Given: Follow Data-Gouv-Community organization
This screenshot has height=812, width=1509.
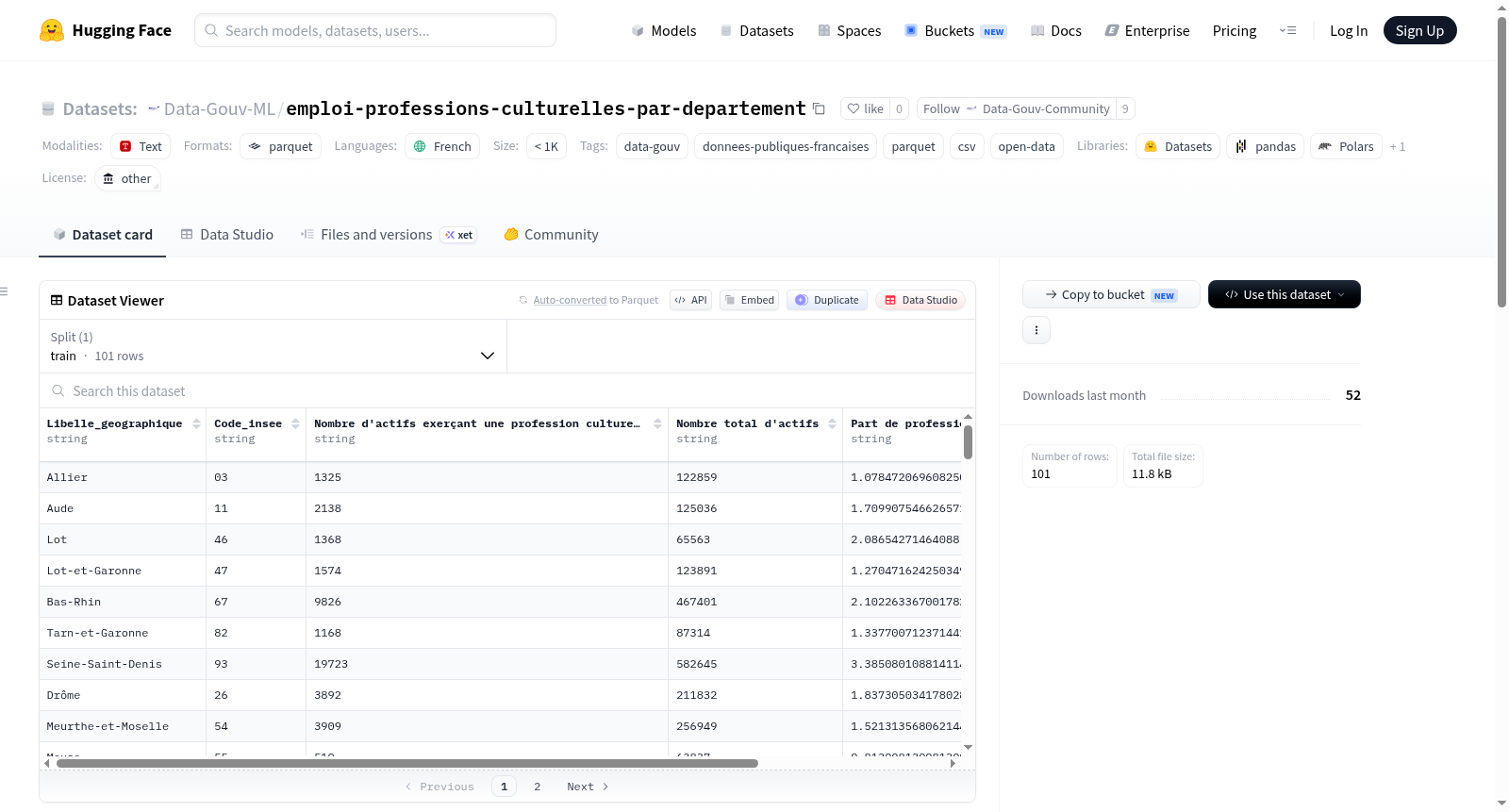Looking at the screenshot, I should tap(1017, 108).
